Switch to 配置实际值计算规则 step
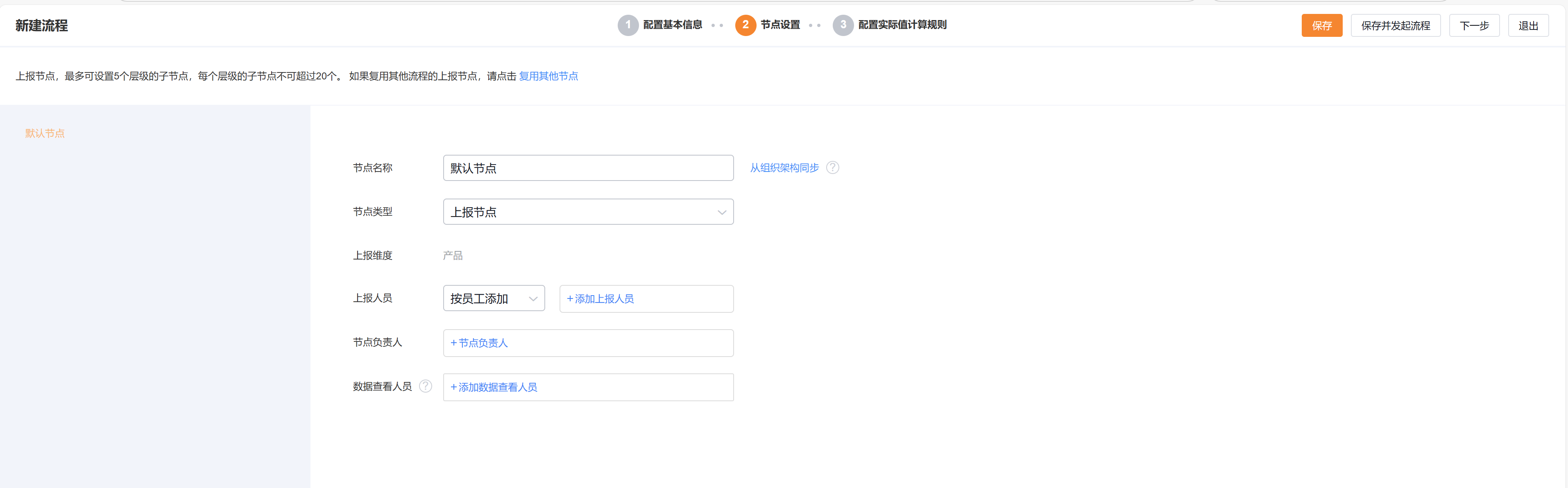Viewport: 1568px width, 488px height. click(902, 25)
